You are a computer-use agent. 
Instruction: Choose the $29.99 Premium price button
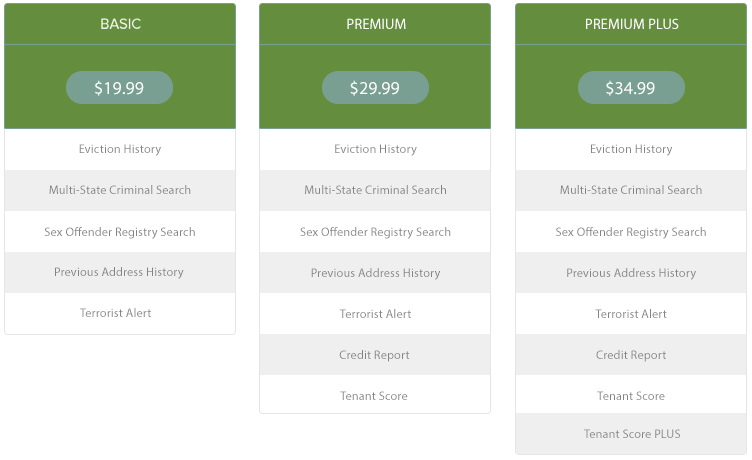(x=375, y=88)
